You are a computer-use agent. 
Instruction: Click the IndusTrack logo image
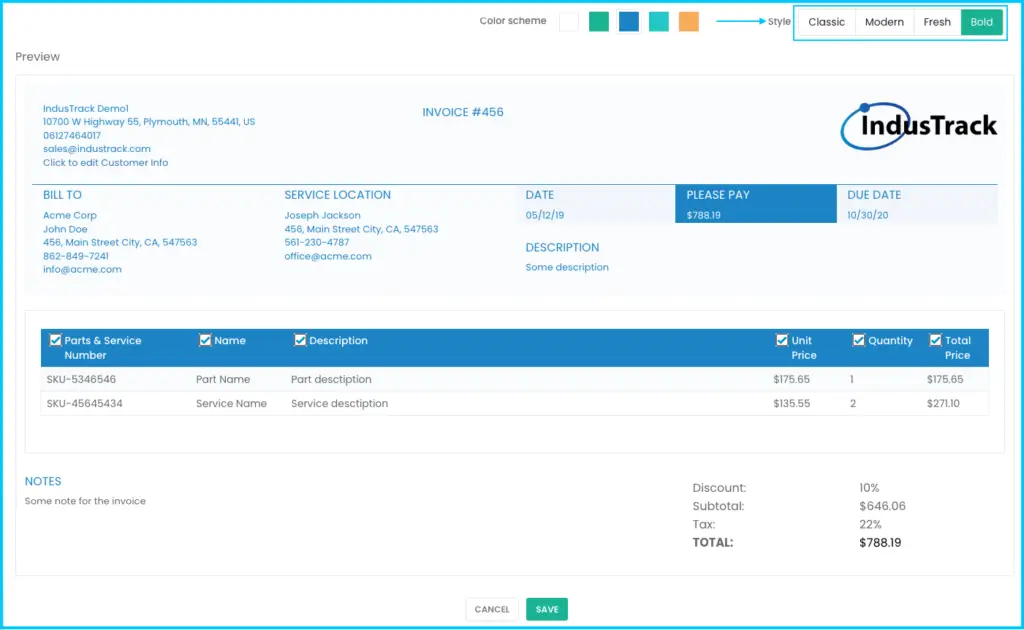click(x=919, y=126)
